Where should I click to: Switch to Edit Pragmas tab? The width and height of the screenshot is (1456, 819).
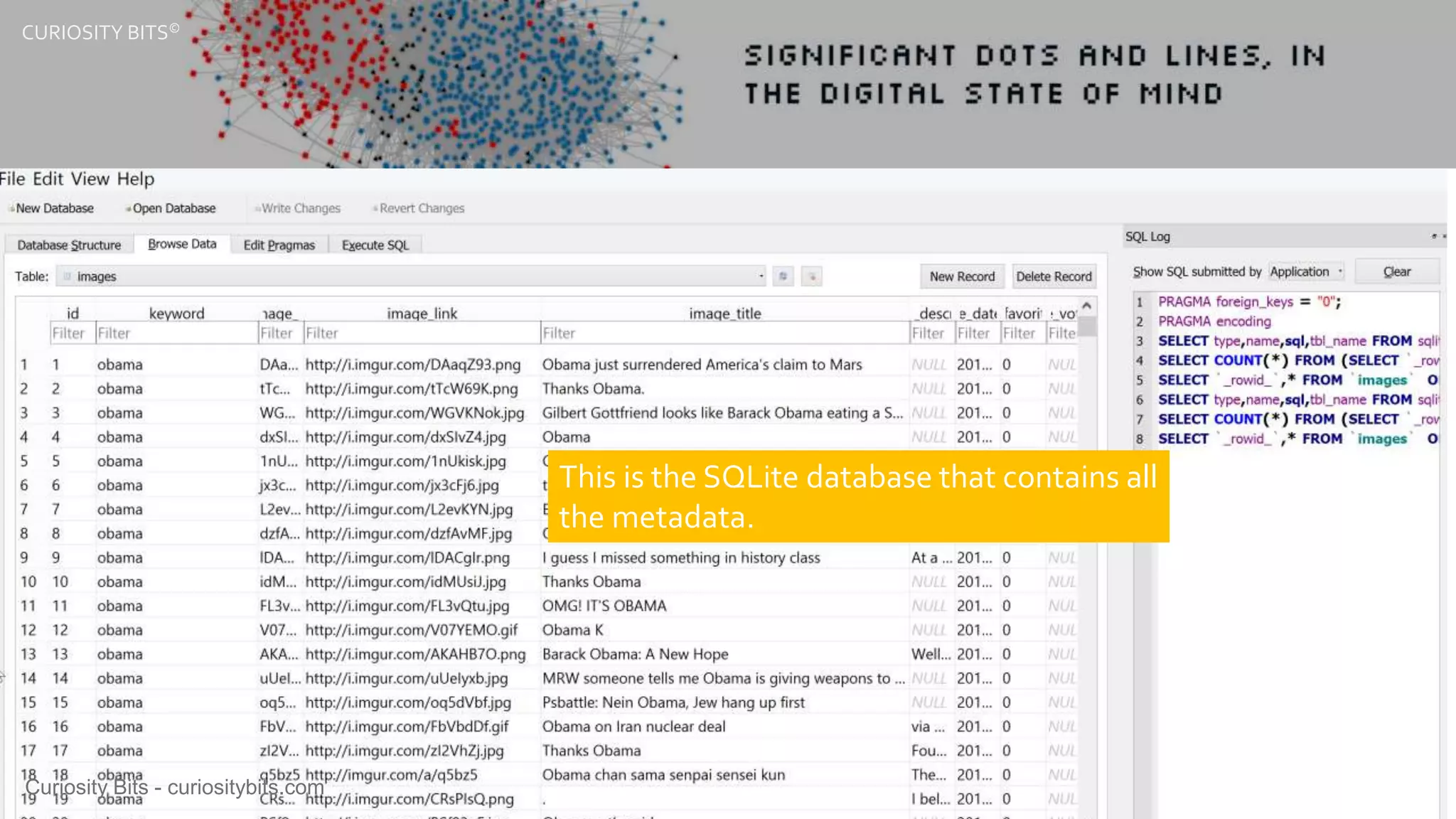pyautogui.click(x=279, y=245)
